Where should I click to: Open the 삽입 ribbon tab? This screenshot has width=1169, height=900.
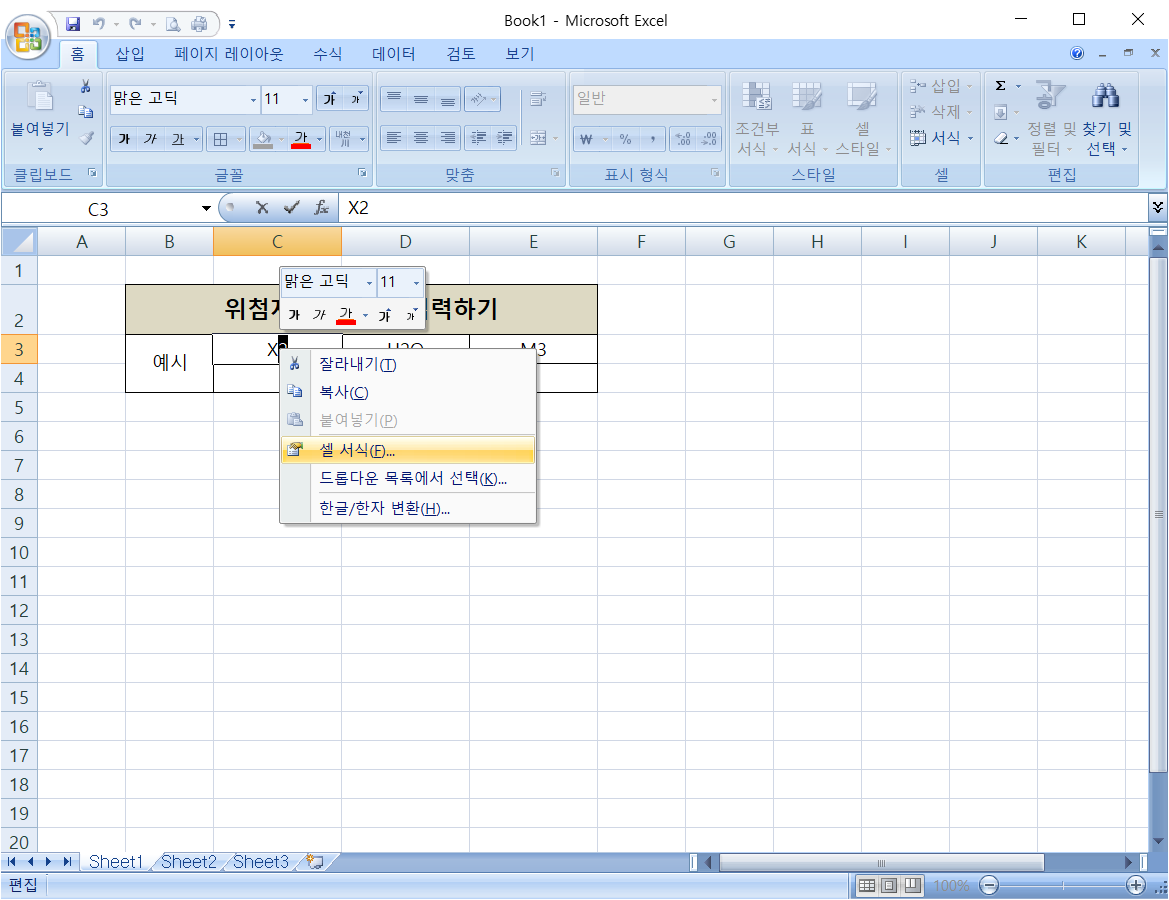pyautogui.click(x=130, y=54)
